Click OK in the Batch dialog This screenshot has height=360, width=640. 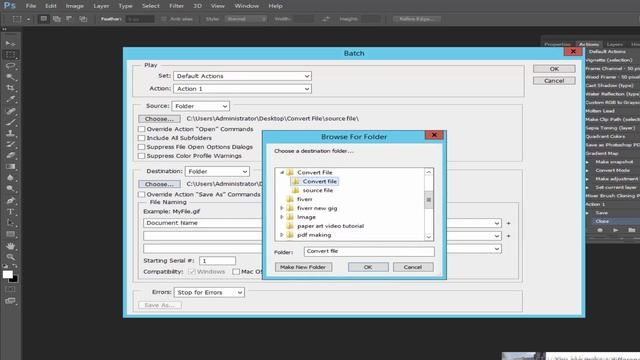pyautogui.click(x=554, y=69)
